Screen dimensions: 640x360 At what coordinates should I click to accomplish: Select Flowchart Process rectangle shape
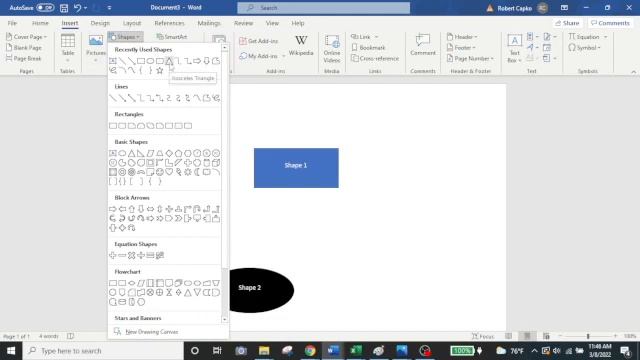click(x=113, y=283)
